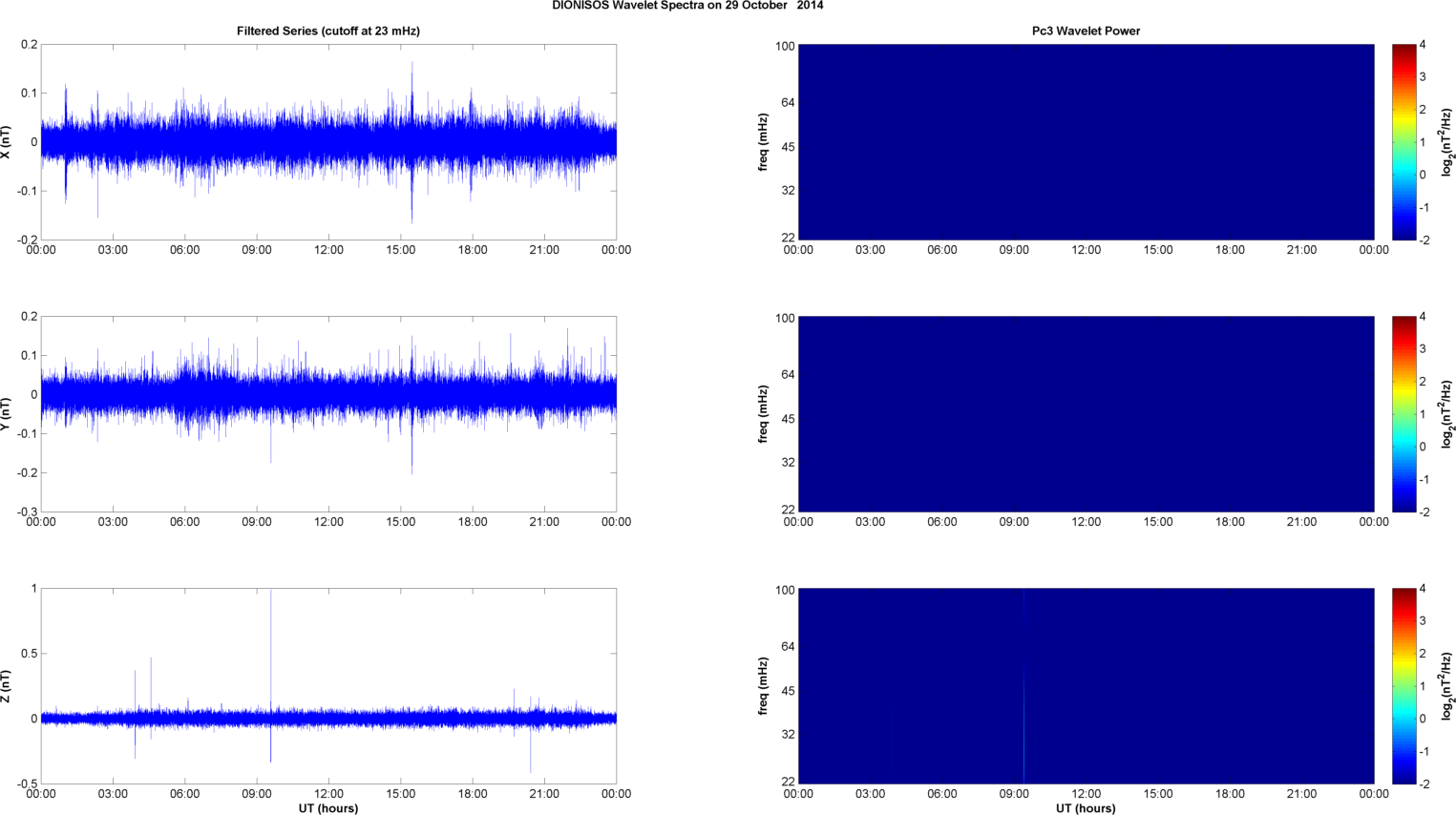
Task: Click the 45 frequency tick of the middle spectrogram
Action: click(x=788, y=420)
